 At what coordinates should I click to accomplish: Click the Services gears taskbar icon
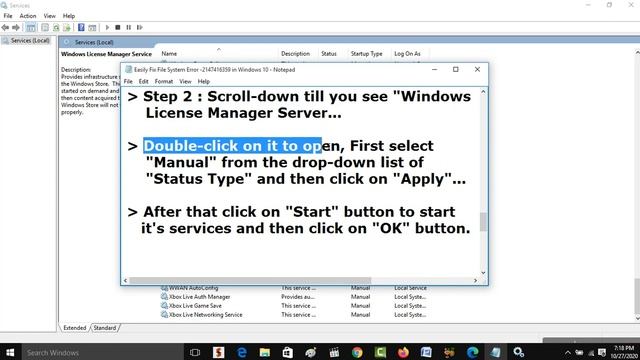point(519,352)
